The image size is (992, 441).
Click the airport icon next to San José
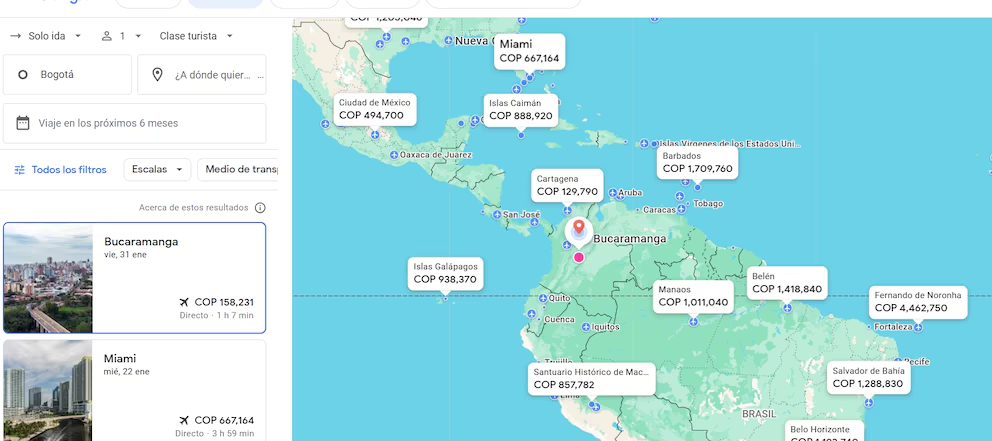point(497,214)
